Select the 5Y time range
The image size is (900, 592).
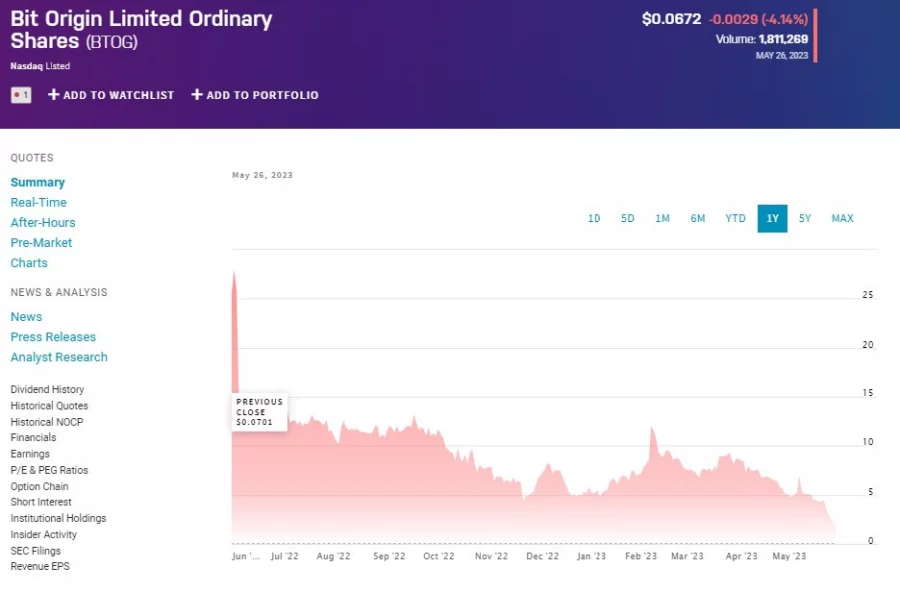806,218
